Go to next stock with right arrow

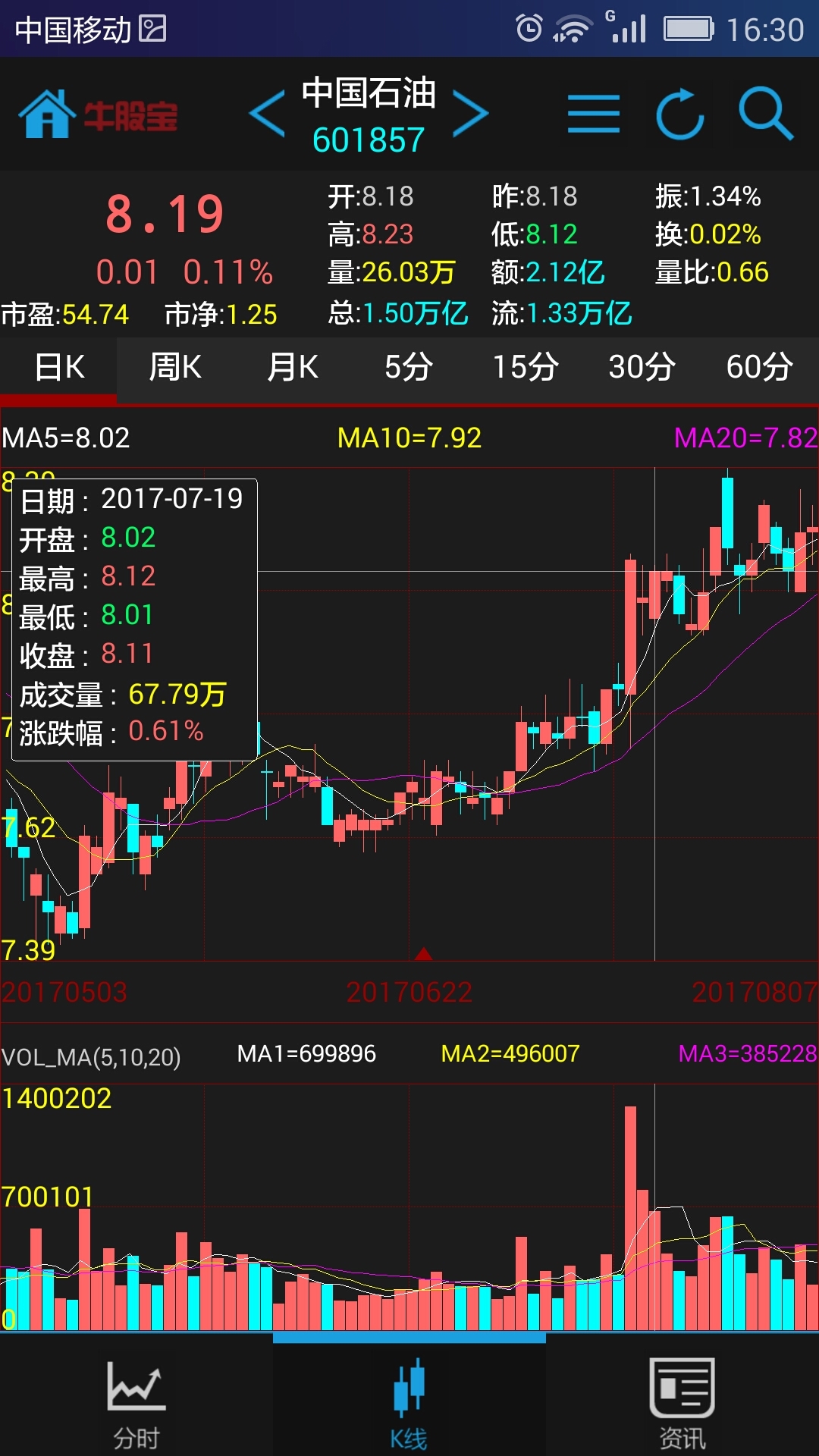point(471,114)
